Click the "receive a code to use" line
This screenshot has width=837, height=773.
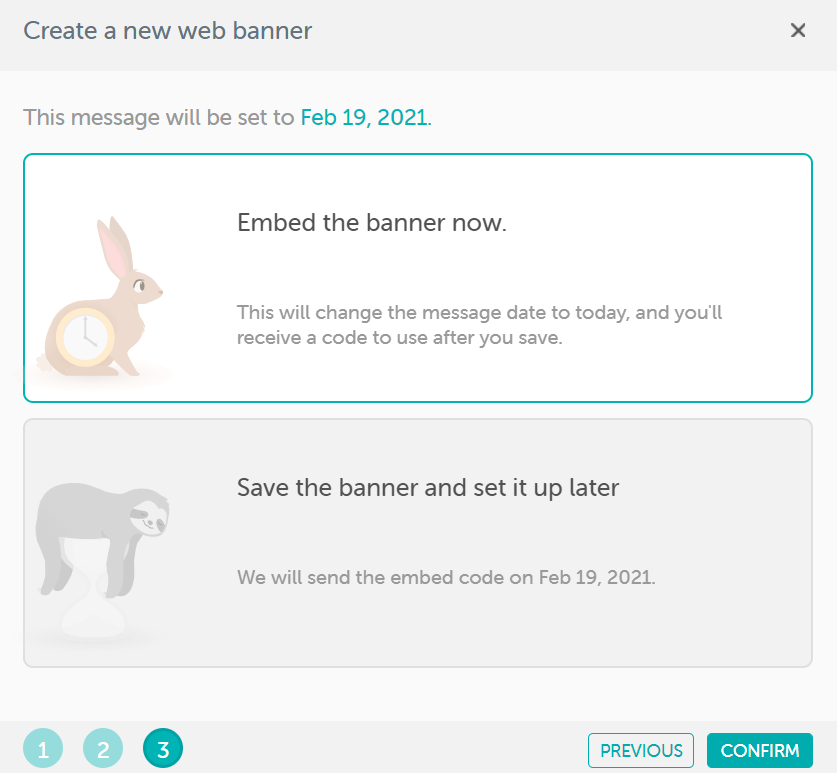400,338
